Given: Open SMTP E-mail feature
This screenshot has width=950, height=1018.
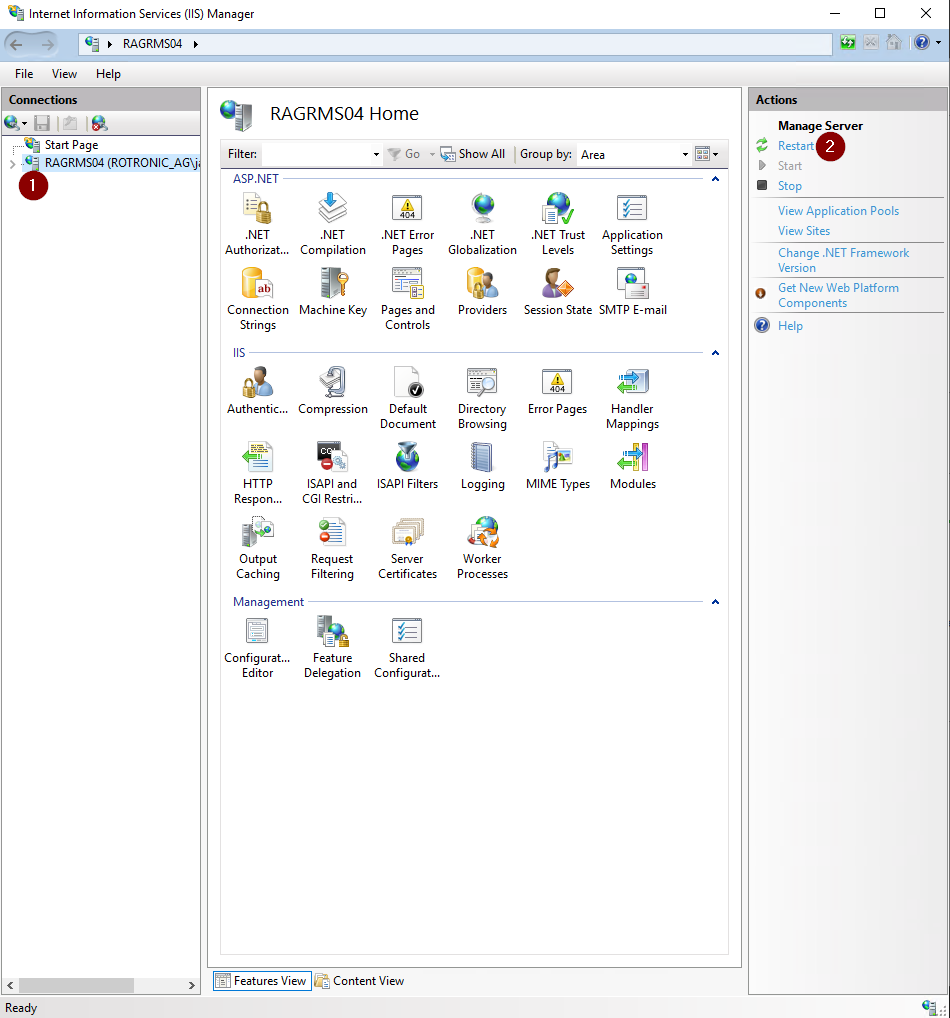Looking at the screenshot, I should 632,292.
